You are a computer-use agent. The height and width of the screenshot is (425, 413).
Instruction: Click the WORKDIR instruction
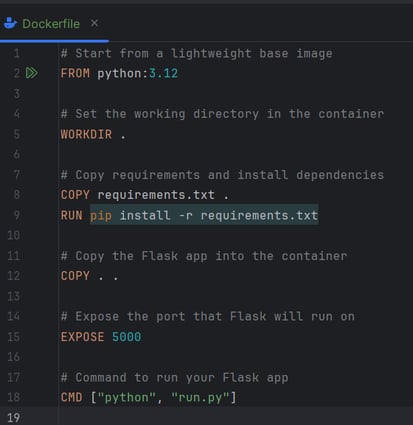(x=86, y=134)
